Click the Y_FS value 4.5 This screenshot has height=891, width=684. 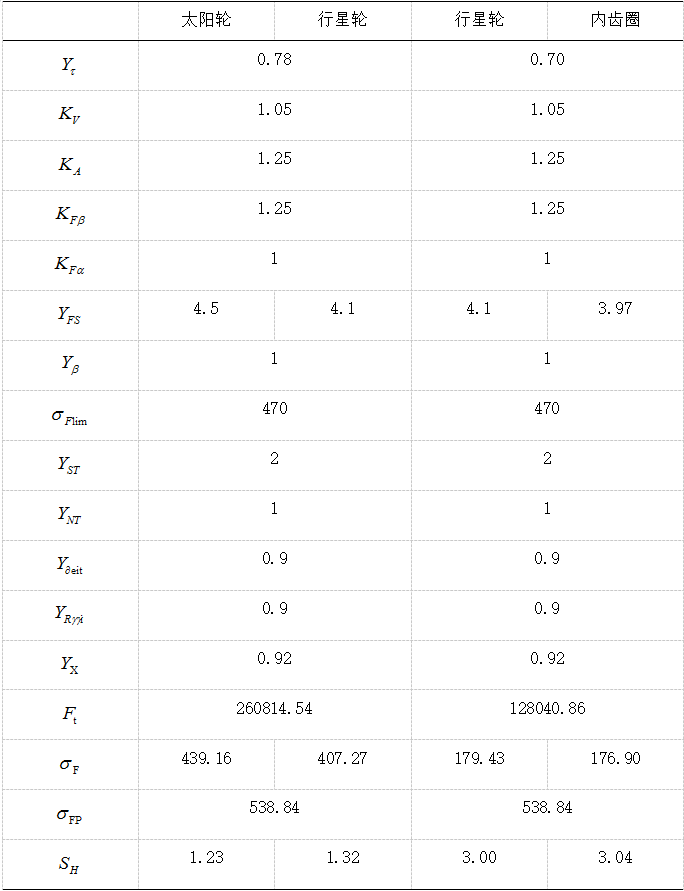pos(206,309)
